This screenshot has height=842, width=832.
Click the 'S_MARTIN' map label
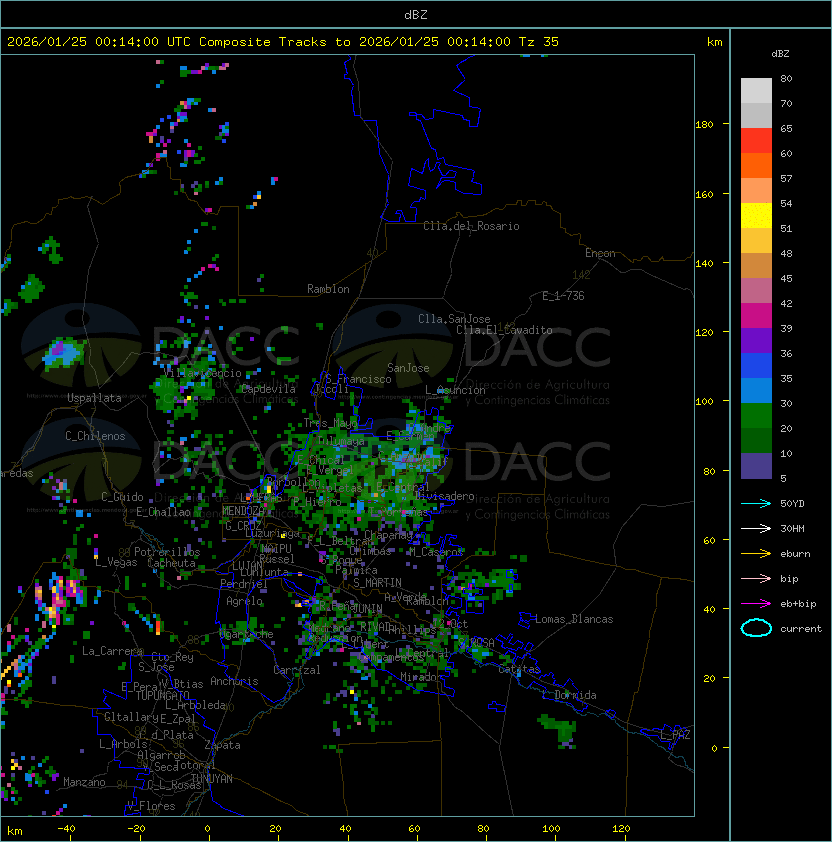[377, 583]
